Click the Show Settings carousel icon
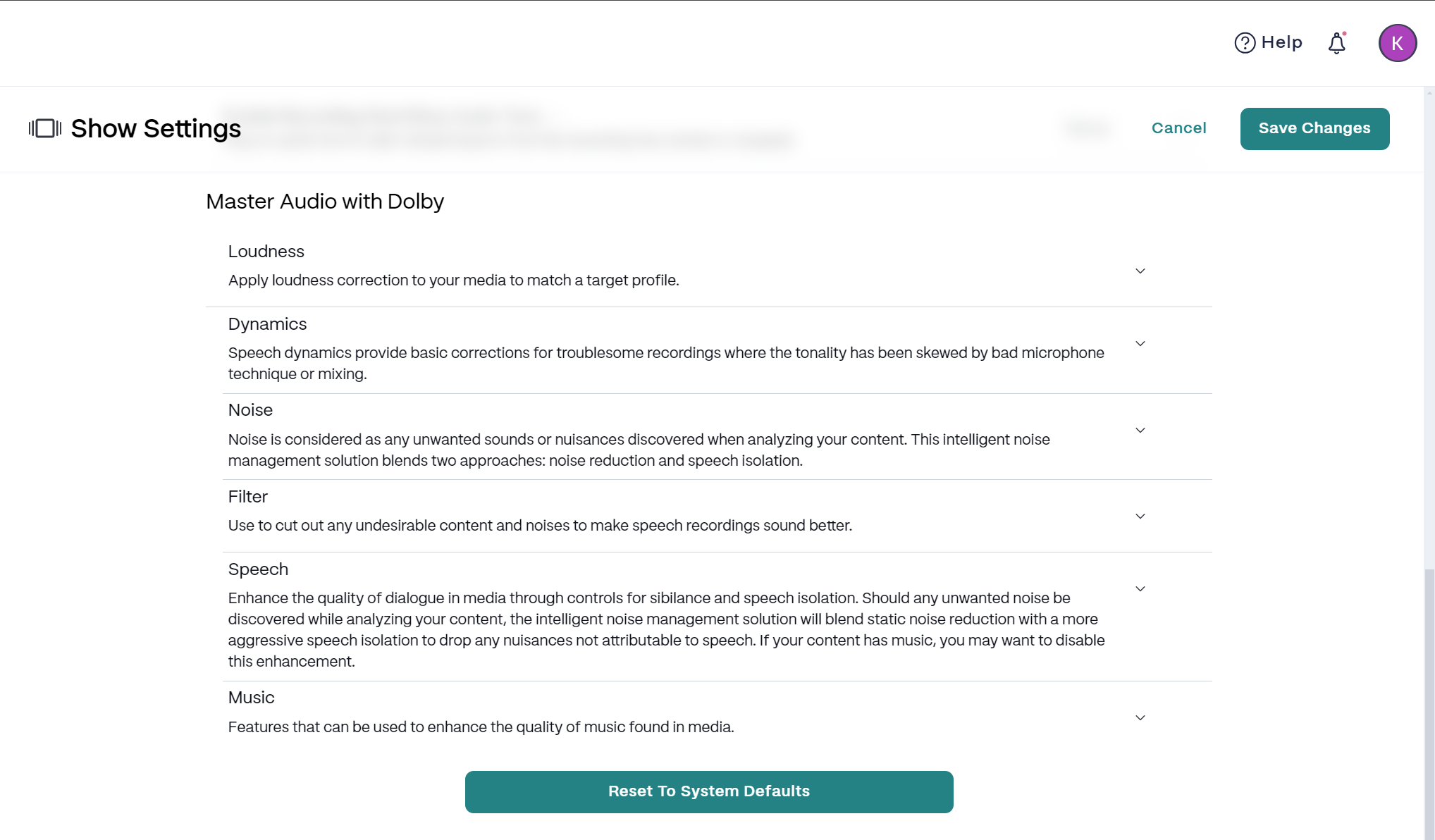Image resolution: width=1435 pixels, height=840 pixels. 45,128
